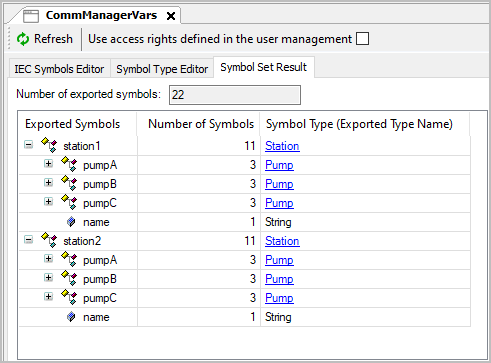491x363 pixels.
Task: Click symbol count 11 for station1
Action: tap(250, 146)
